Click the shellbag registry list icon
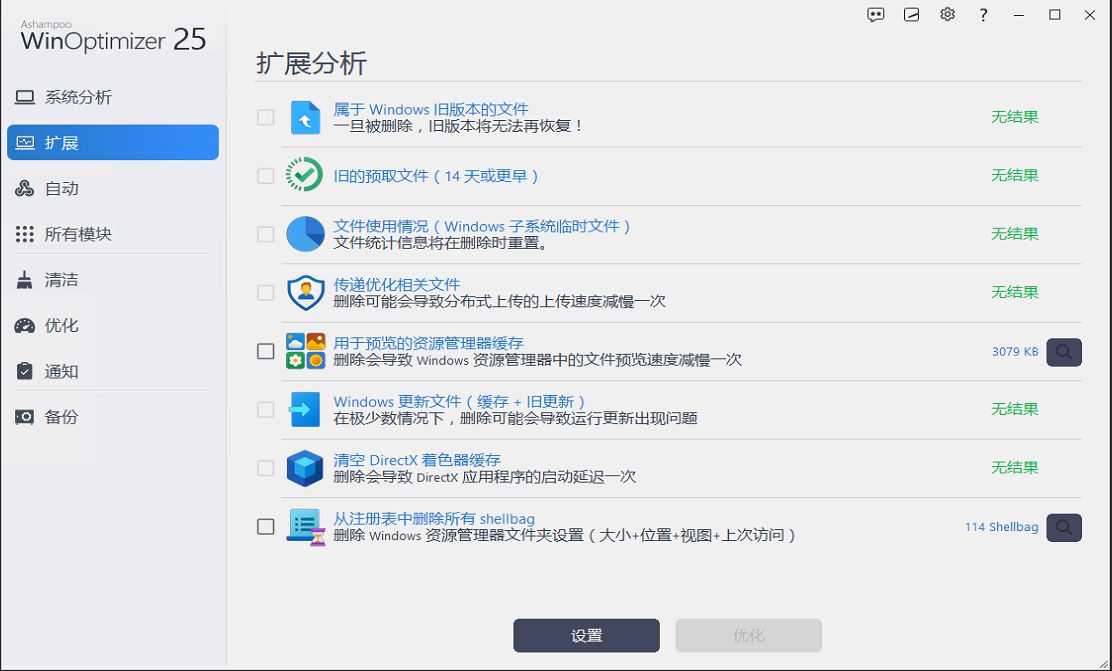 coord(306,527)
